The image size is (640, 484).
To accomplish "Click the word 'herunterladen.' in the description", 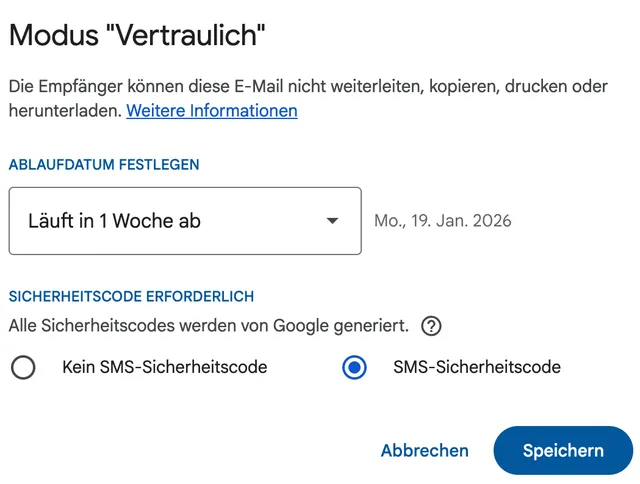I will click(x=65, y=110).
